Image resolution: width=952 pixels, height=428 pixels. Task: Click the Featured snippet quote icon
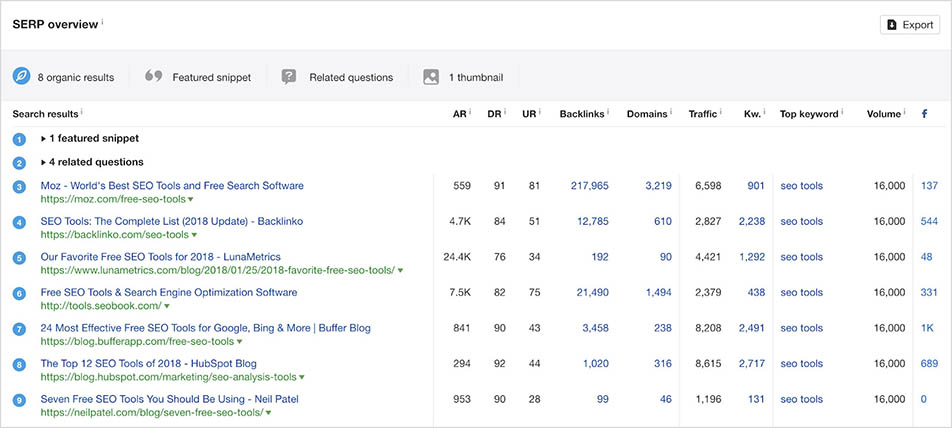pyautogui.click(x=154, y=76)
